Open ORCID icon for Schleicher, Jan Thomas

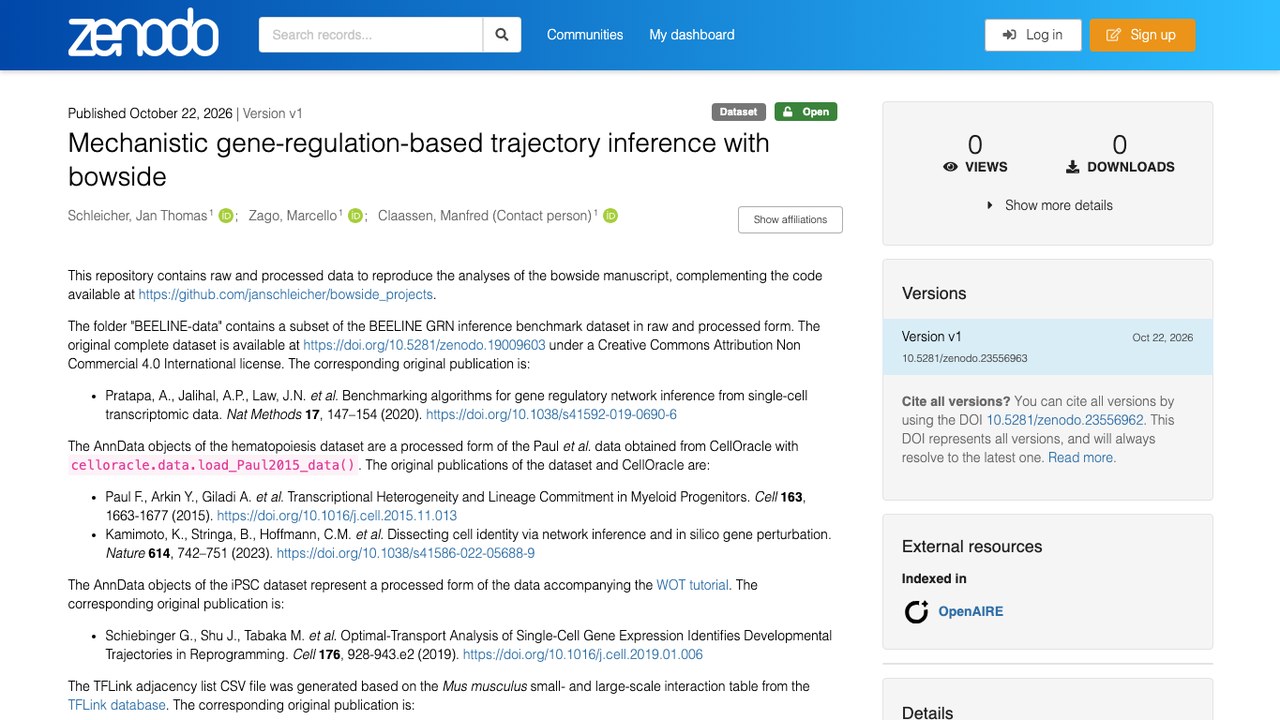point(226,216)
